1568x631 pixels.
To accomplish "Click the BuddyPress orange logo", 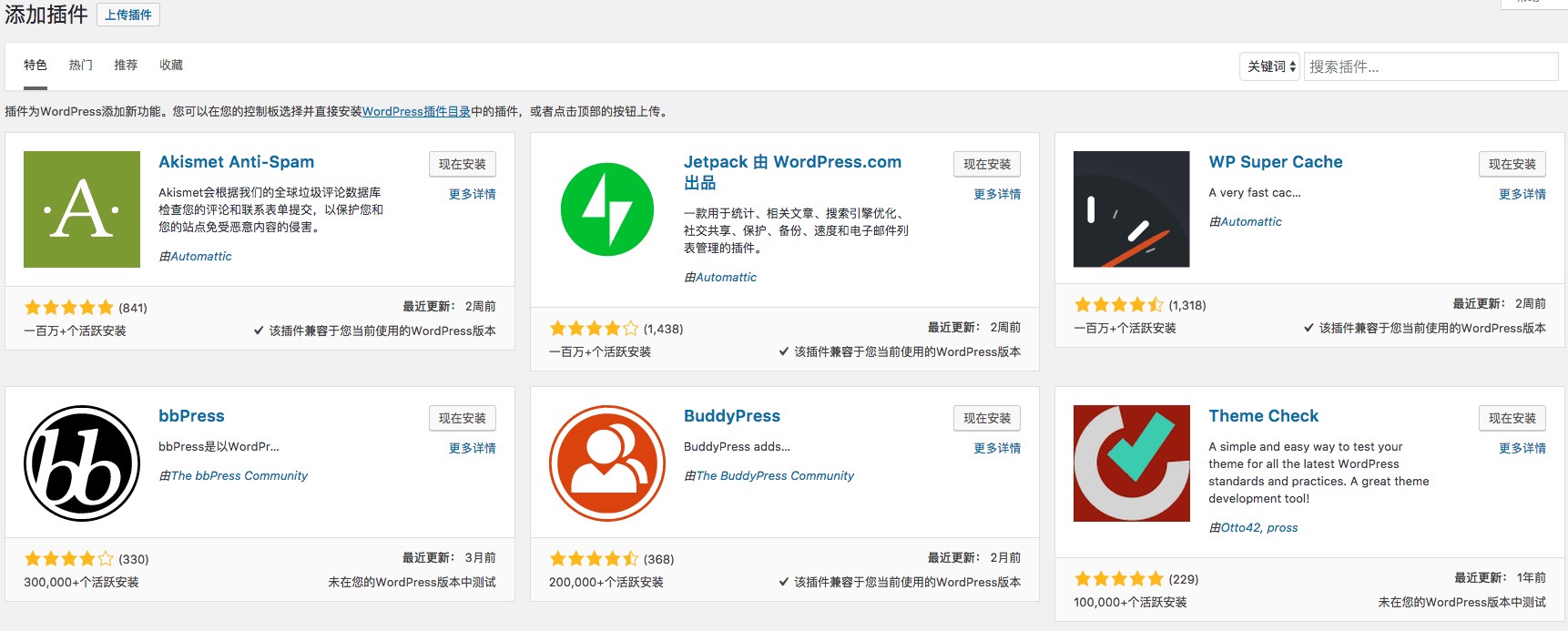I will pyautogui.click(x=607, y=463).
